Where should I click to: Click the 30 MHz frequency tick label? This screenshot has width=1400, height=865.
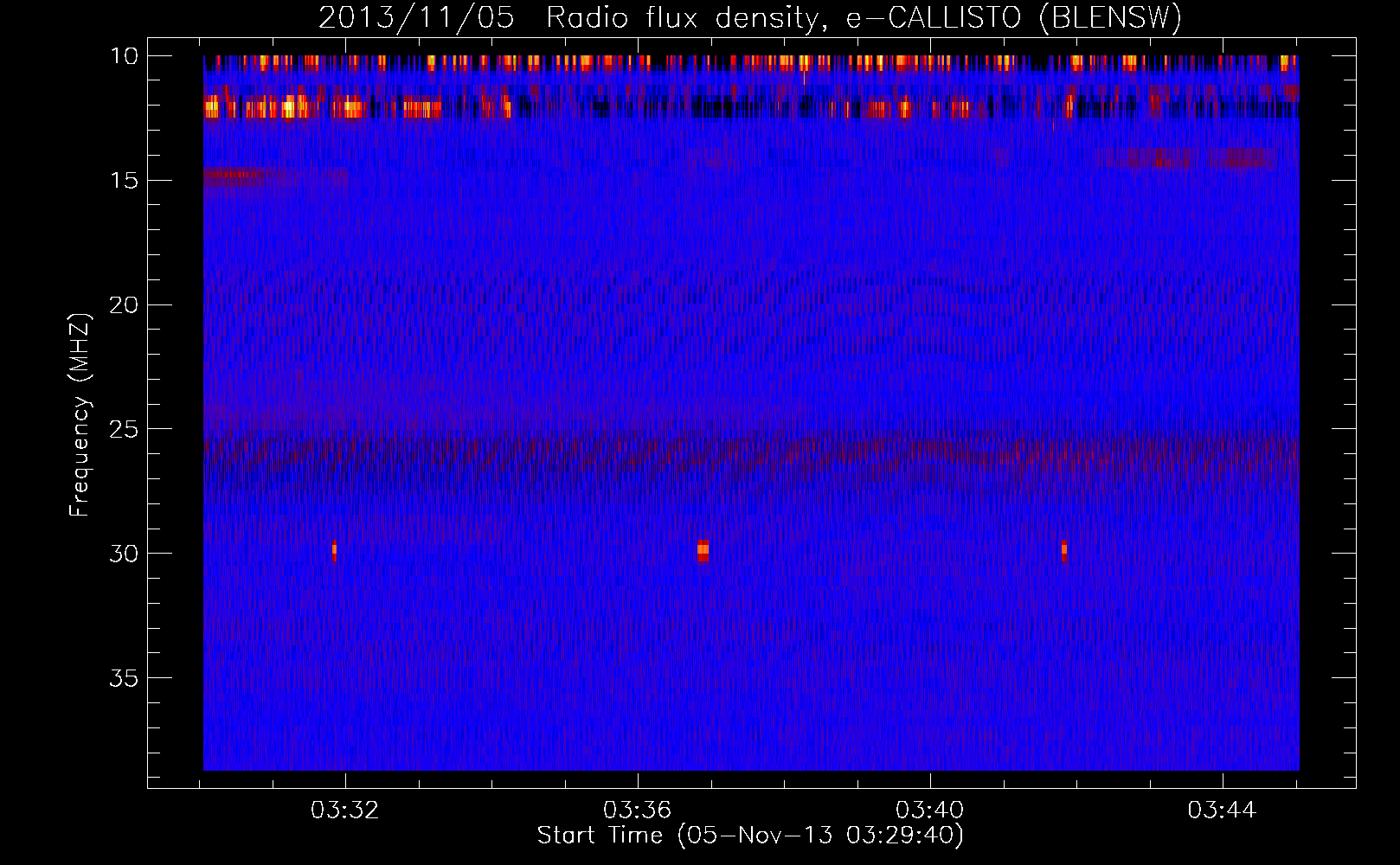124,554
